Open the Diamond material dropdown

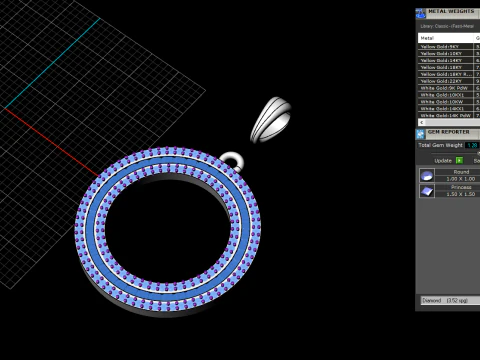click(x=450, y=300)
